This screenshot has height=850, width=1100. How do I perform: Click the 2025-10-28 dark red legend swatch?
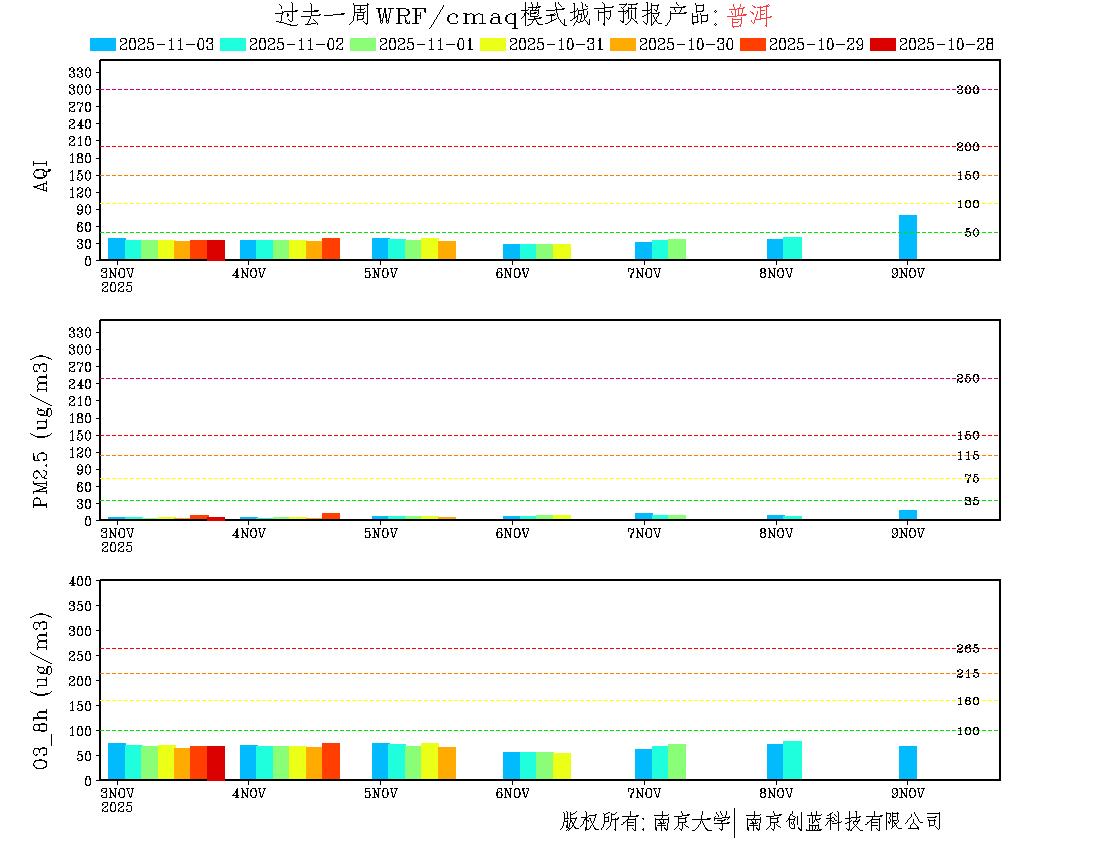click(883, 44)
